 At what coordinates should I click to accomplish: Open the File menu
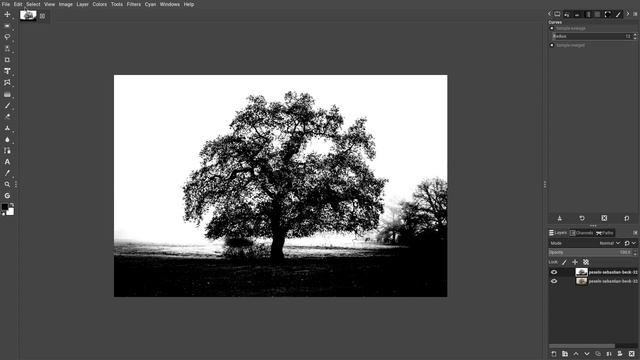(x=6, y=4)
